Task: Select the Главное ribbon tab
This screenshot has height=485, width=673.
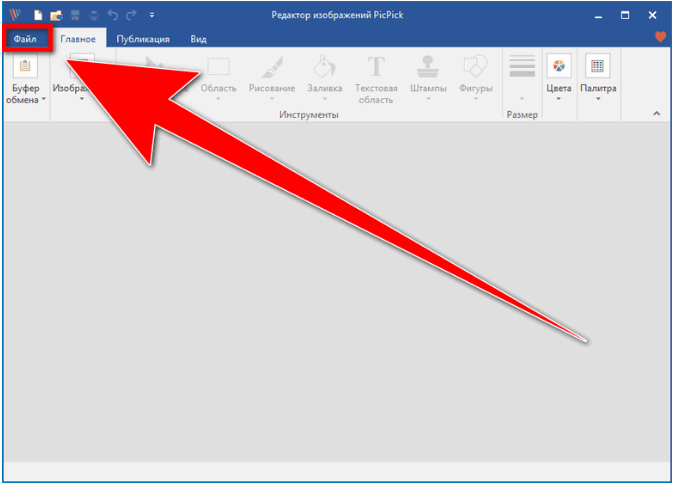Action: pyautogui.click(x=77, y=39)
